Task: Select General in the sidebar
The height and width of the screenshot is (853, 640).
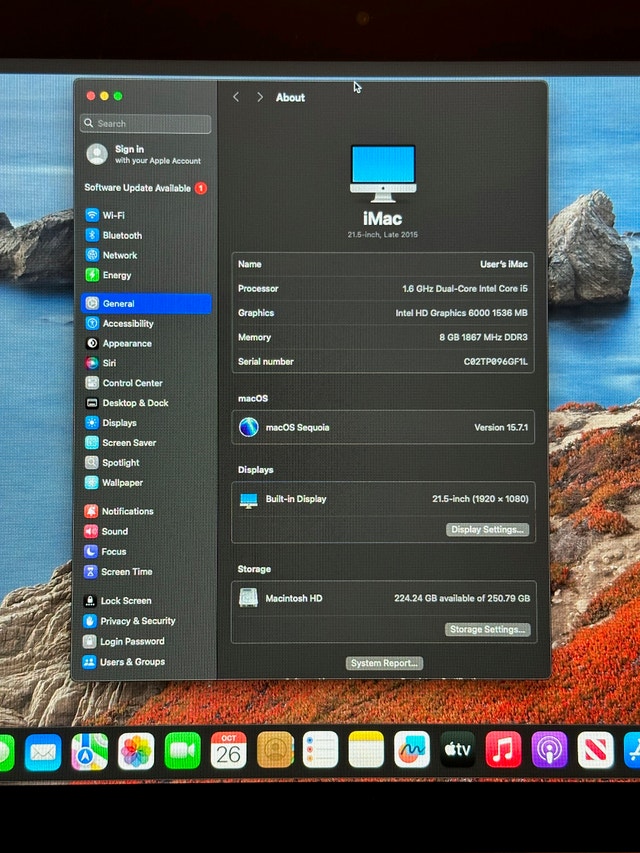Action: pos(146,304)
